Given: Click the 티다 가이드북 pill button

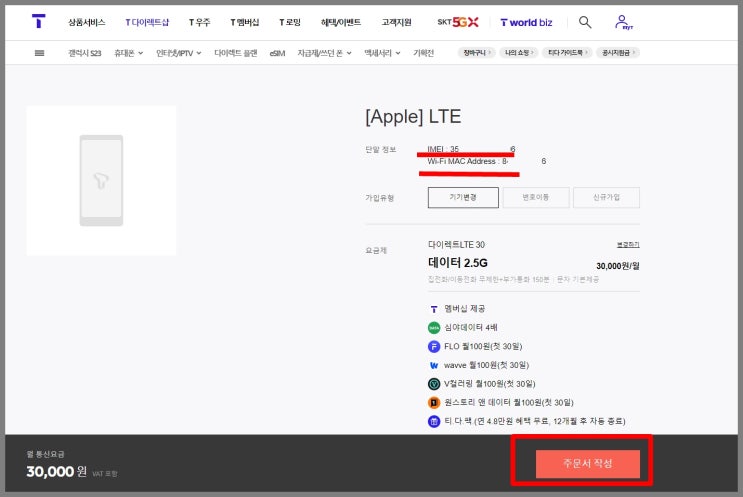Looking at the screenshot, I should [568, 53].
